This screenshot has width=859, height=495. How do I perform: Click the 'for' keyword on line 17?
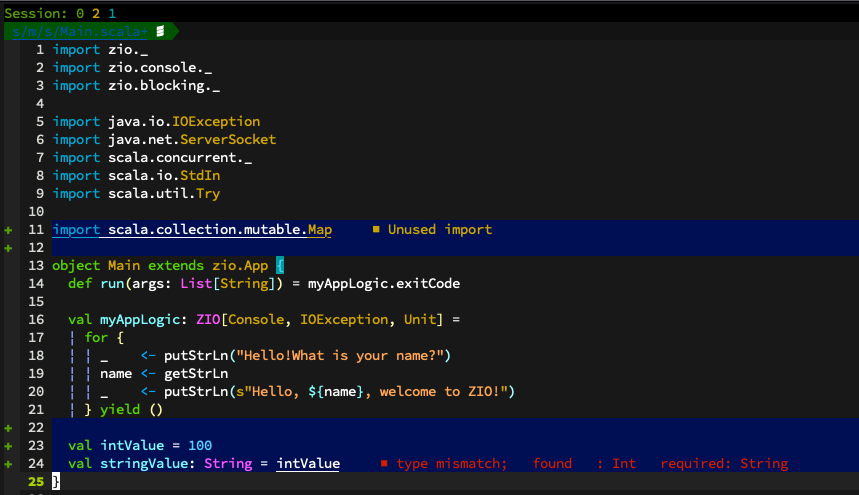pyautogui.click(x=96, y=337)
